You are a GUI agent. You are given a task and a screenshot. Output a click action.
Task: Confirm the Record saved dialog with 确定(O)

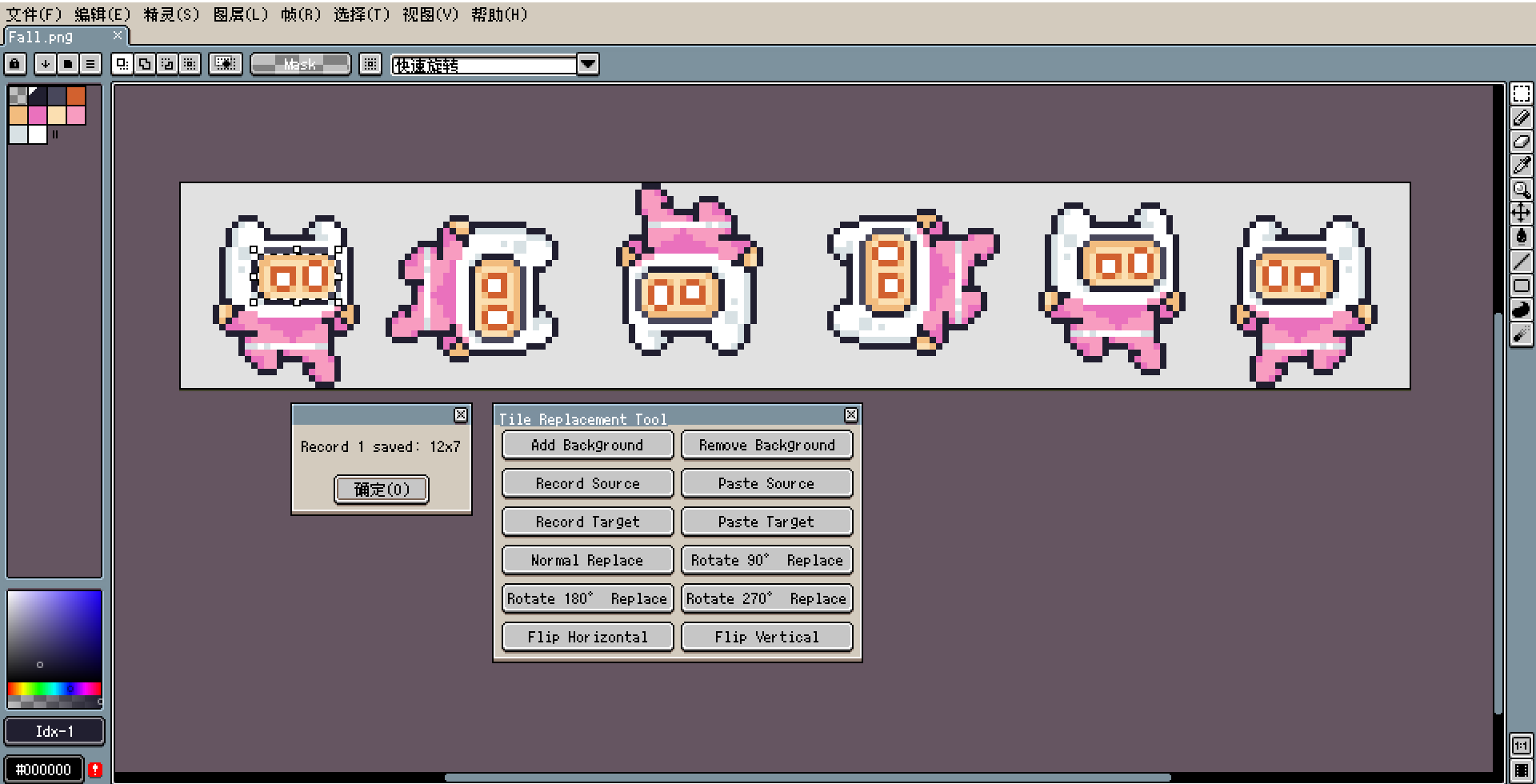coord(382,489)
